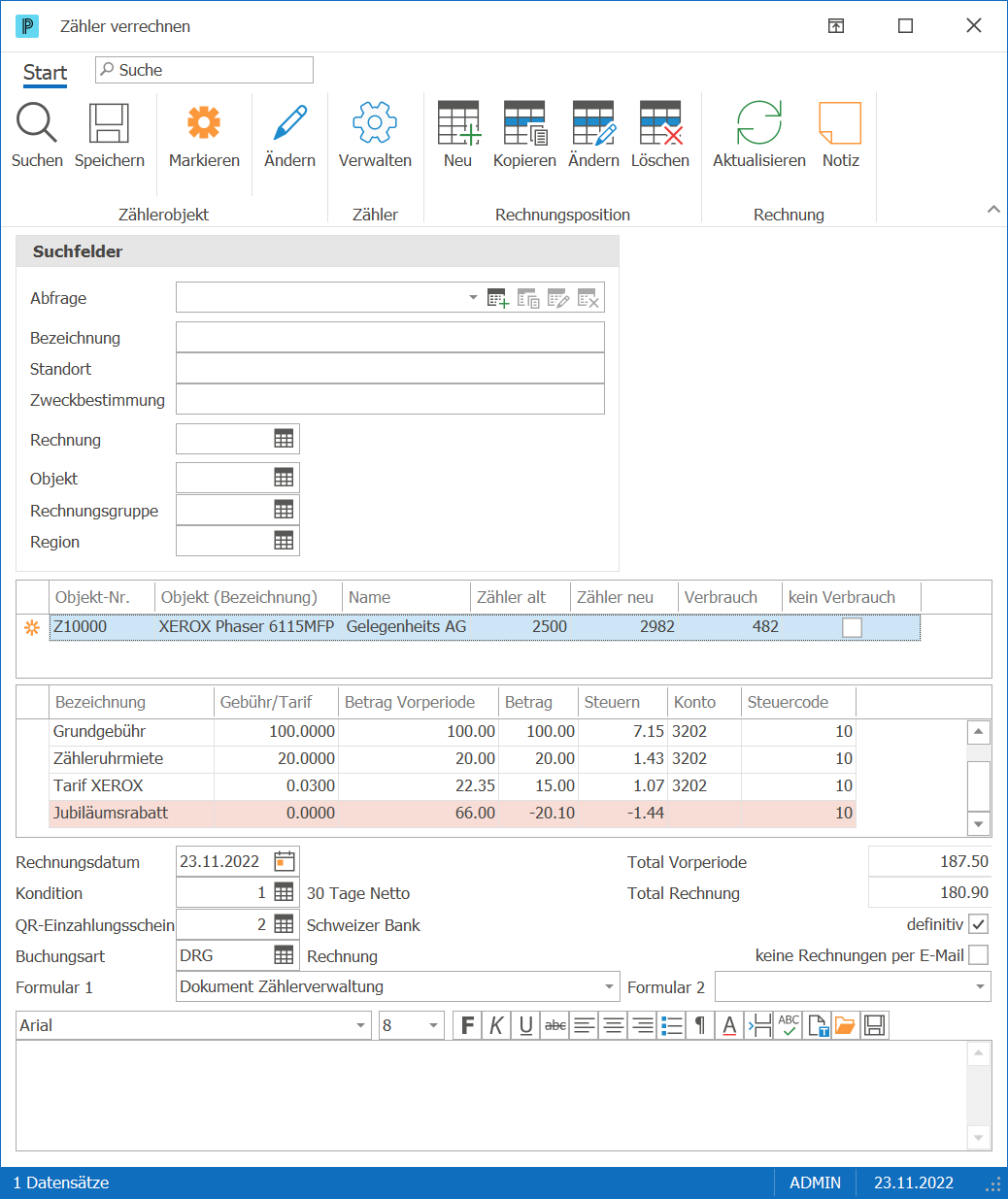Open the font size dropdown
The image size is (1008, 1199).
pos(433,1025)
